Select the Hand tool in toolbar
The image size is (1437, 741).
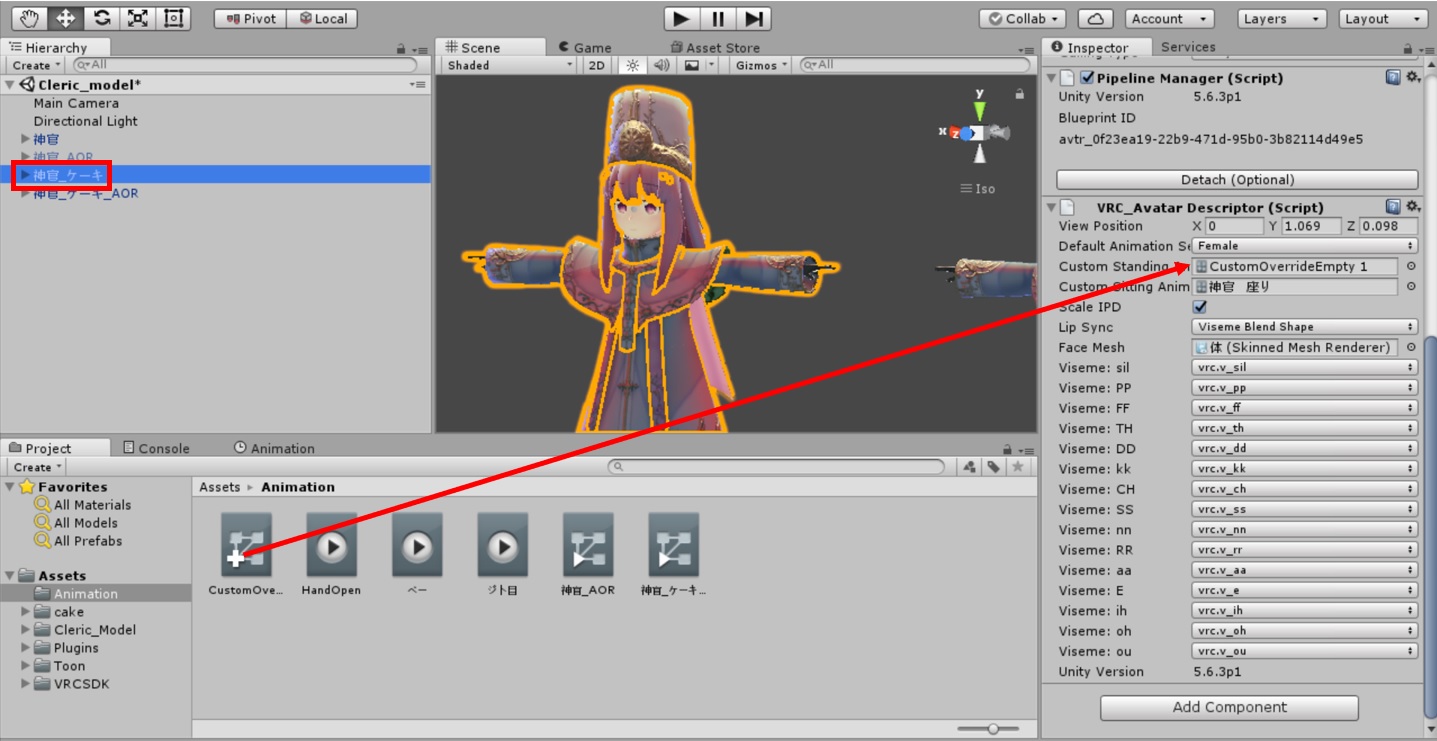[x=28, y=18]
